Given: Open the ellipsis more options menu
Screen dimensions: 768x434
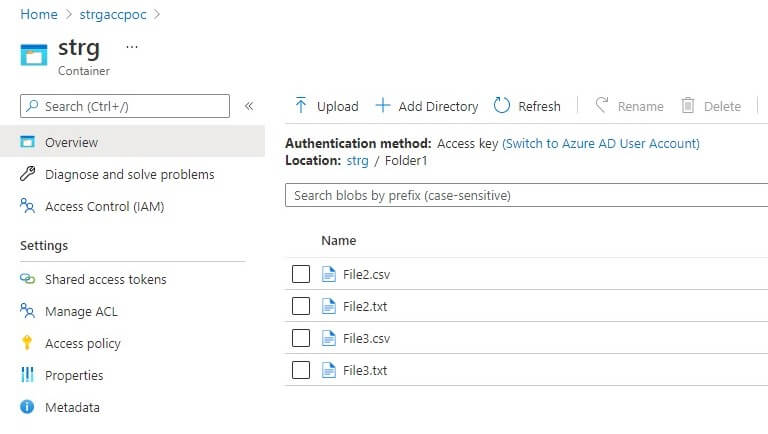Looking at the screenshot, I should (x=132, y=47).
